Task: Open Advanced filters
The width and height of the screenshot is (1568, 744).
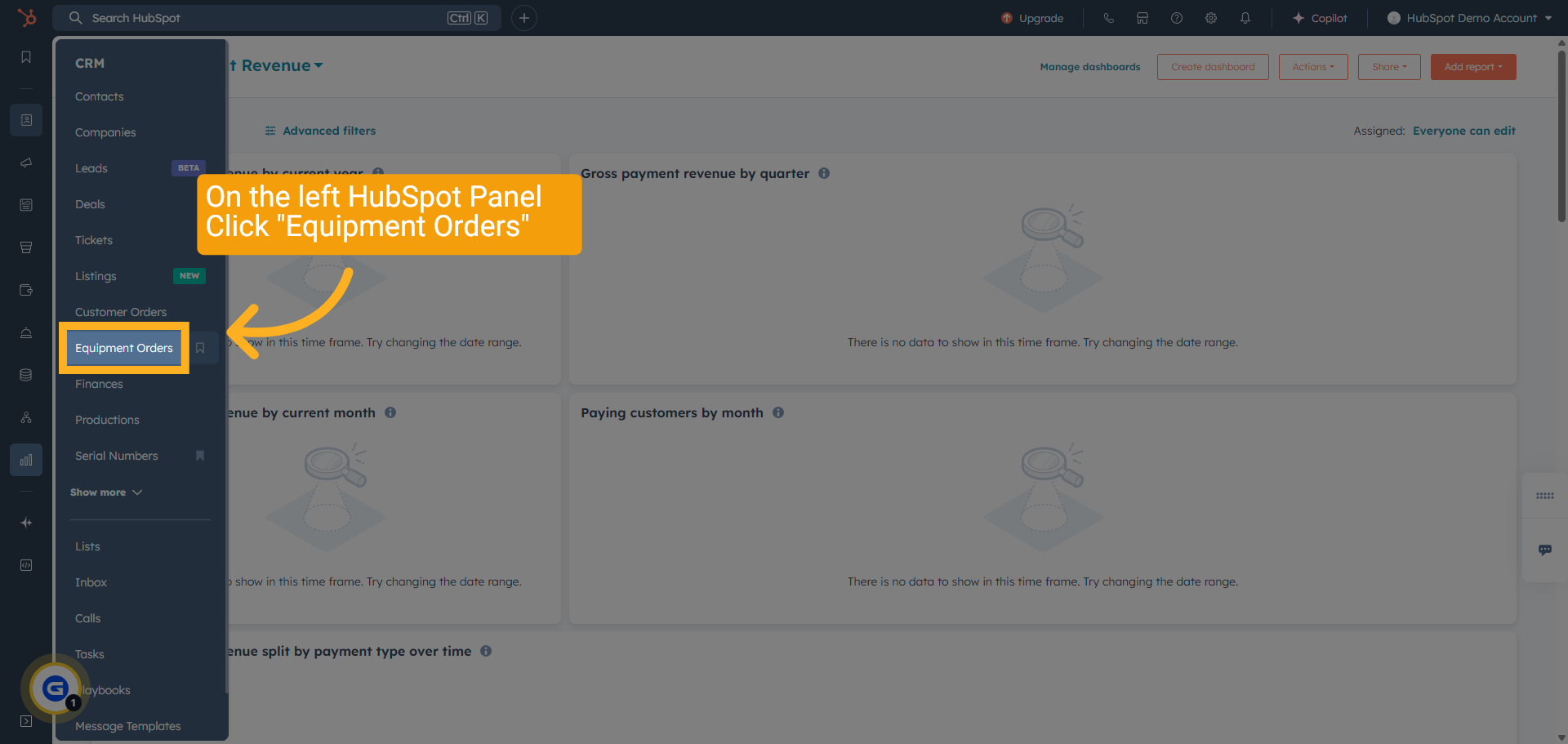Action: [x=320, y=131]
